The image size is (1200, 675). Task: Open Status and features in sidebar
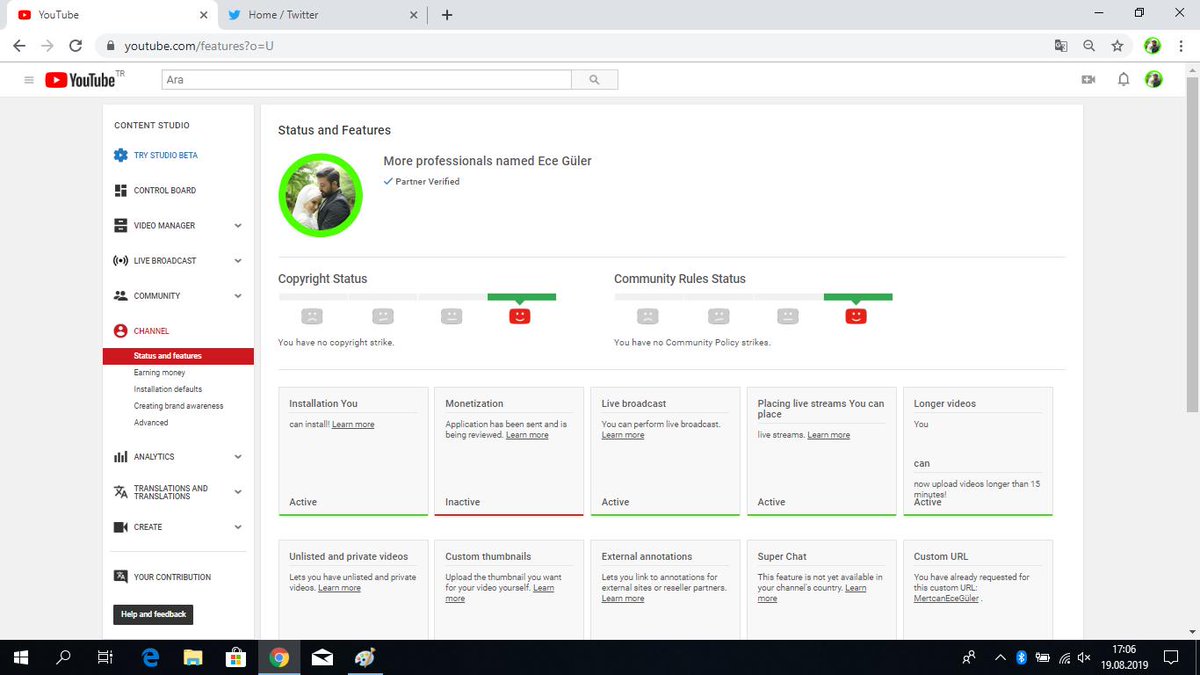178,356
